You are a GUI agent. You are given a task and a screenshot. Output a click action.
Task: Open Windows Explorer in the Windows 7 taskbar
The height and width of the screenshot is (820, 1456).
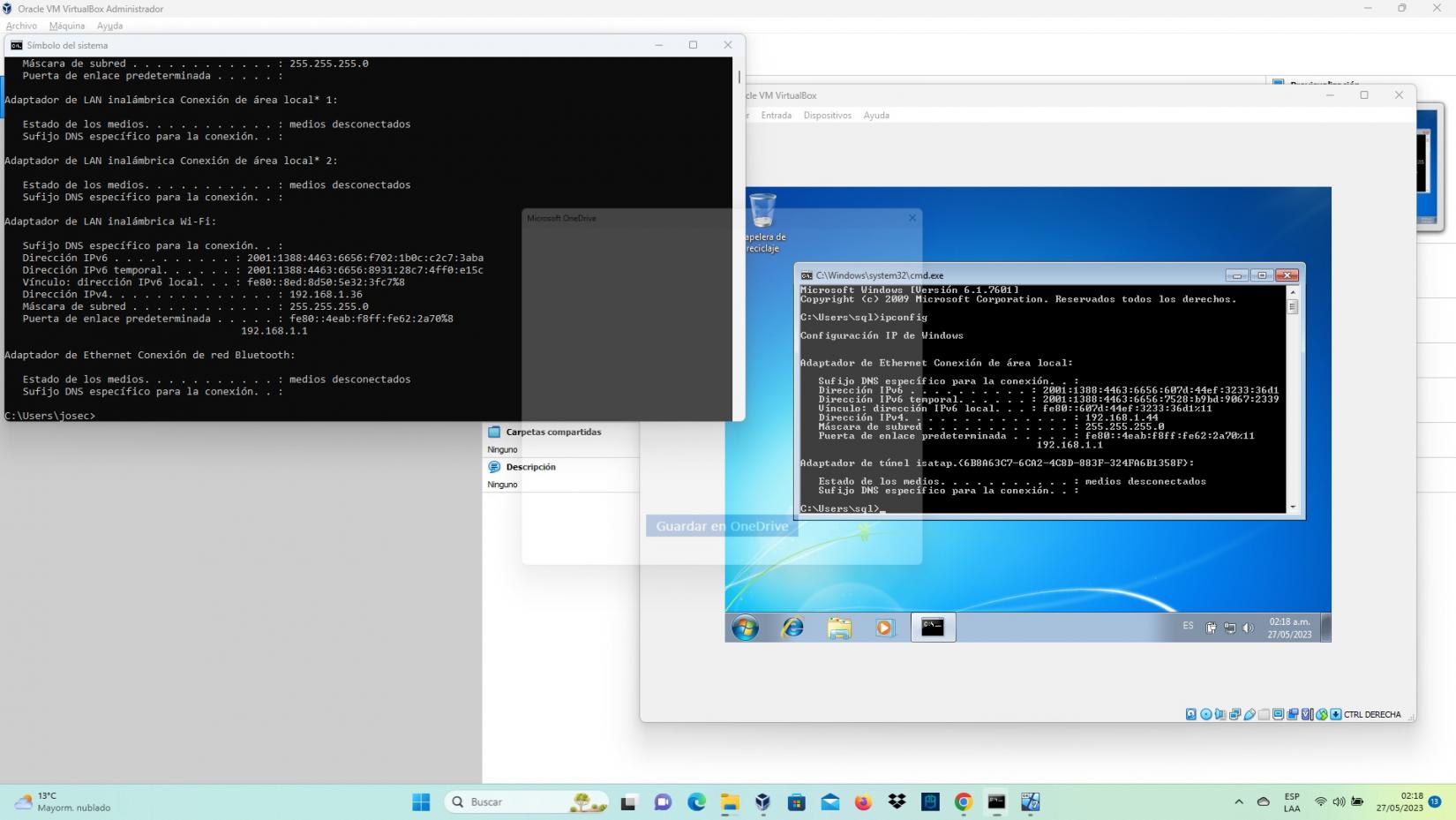839,628
